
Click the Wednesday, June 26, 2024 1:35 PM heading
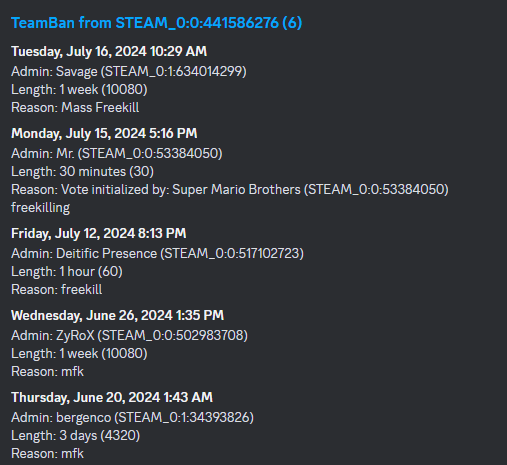tap(117, 316)
